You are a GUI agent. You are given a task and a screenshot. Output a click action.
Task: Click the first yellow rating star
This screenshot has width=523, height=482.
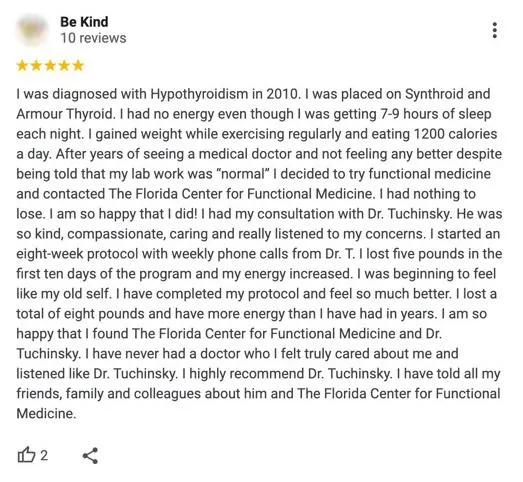click(22, 65)
